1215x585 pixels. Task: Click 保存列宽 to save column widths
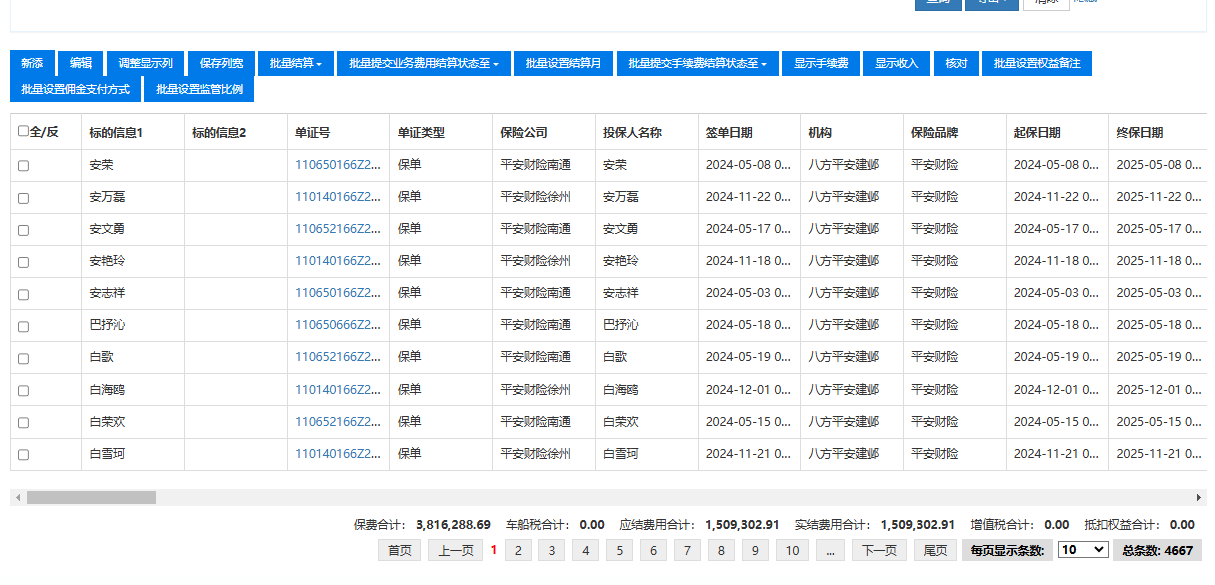(x=221, y=63)
